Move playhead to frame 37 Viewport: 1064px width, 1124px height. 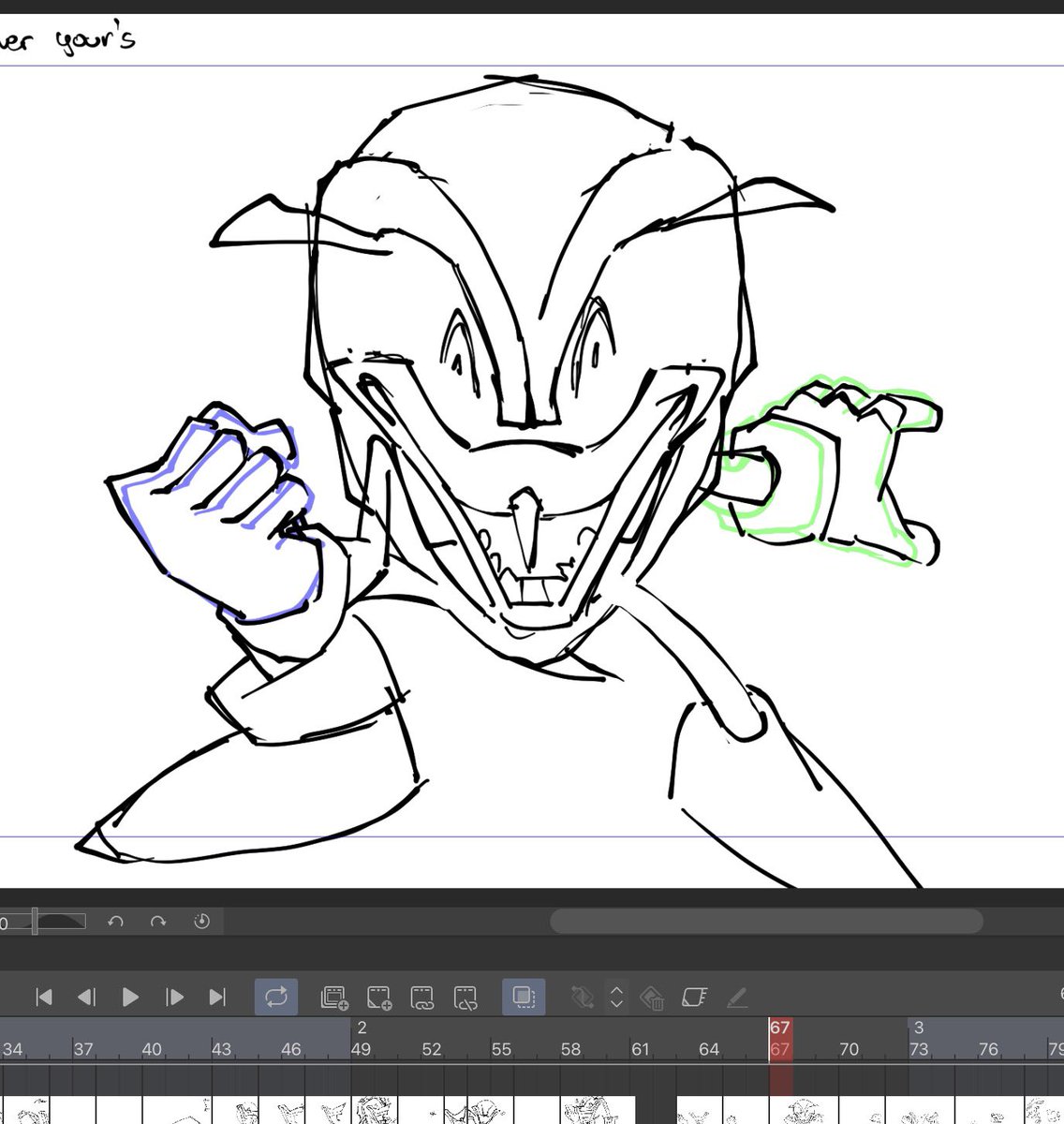pyautogui.click(x=83, y=1049)
